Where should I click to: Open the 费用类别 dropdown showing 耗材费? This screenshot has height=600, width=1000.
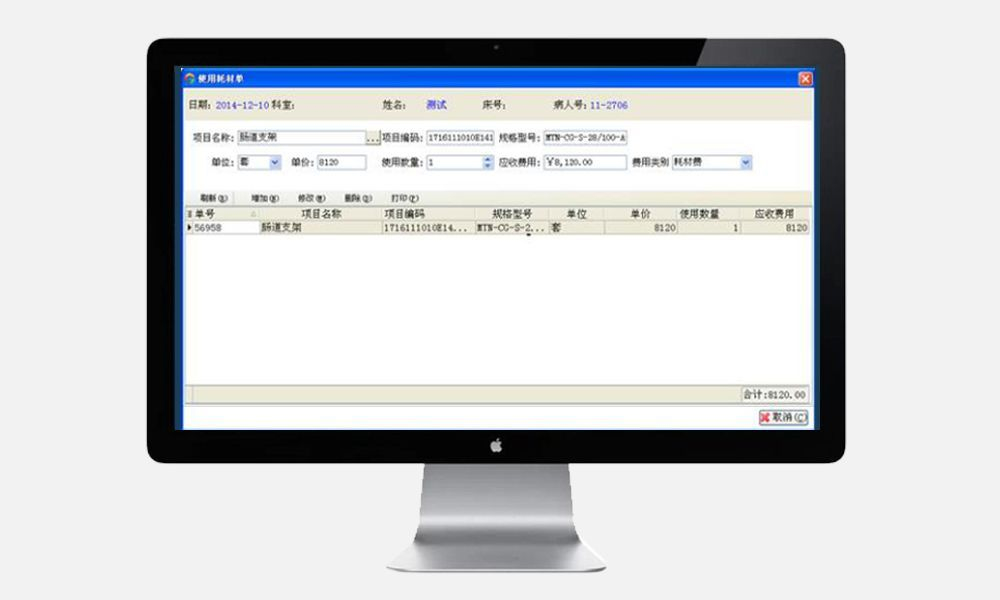pyautogui.click(x=743, y=160)
